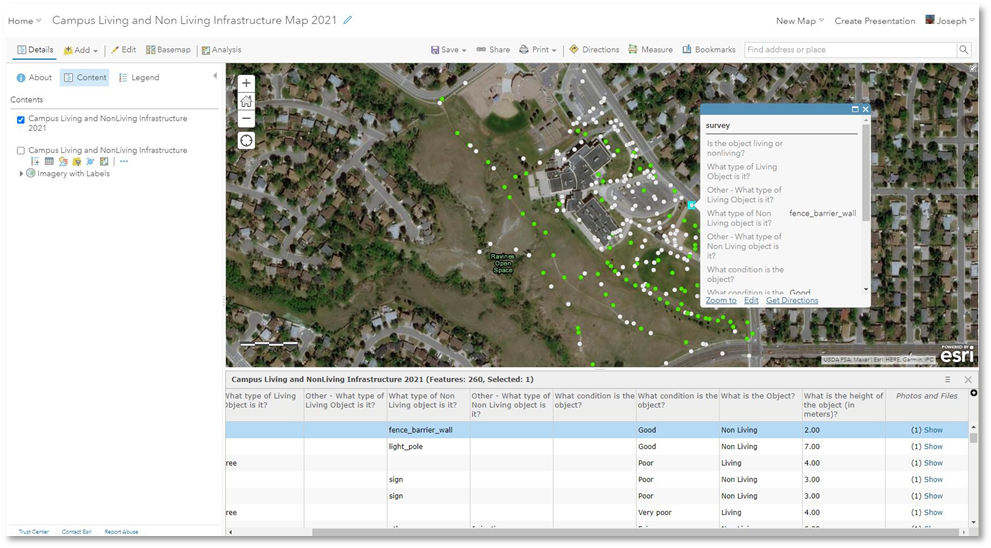Click table horizontal scrollbar
991x548 pixels.
pyautogui.click(x=635, y=532)
